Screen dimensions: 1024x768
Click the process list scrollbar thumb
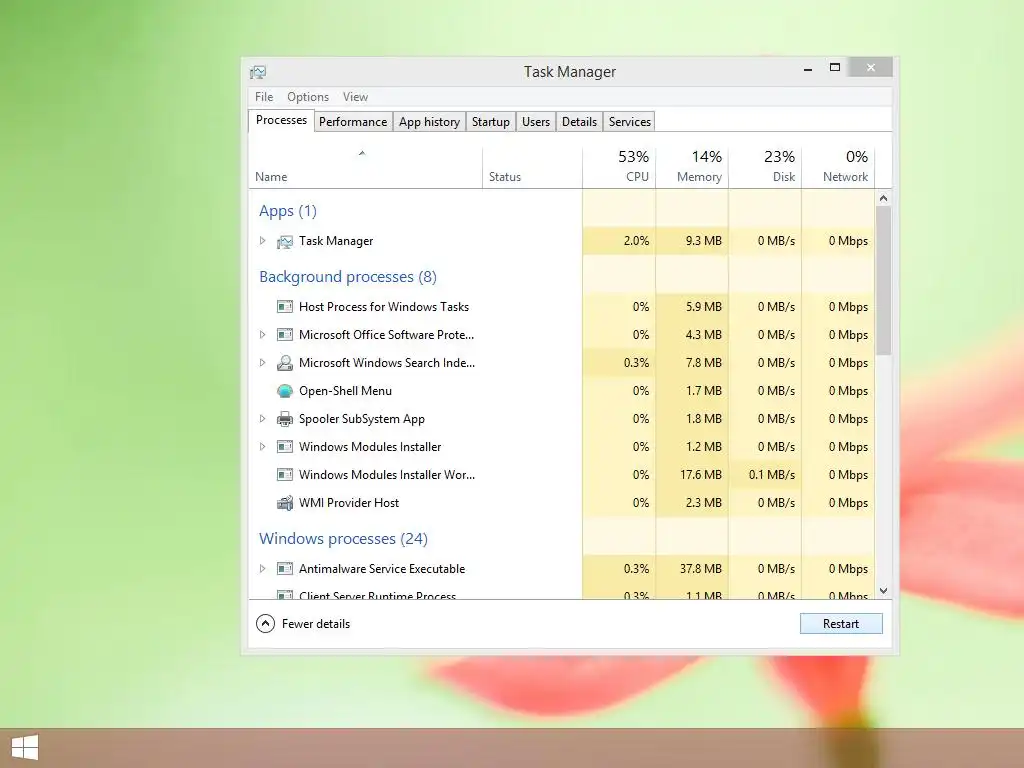[x=884, y=281]
